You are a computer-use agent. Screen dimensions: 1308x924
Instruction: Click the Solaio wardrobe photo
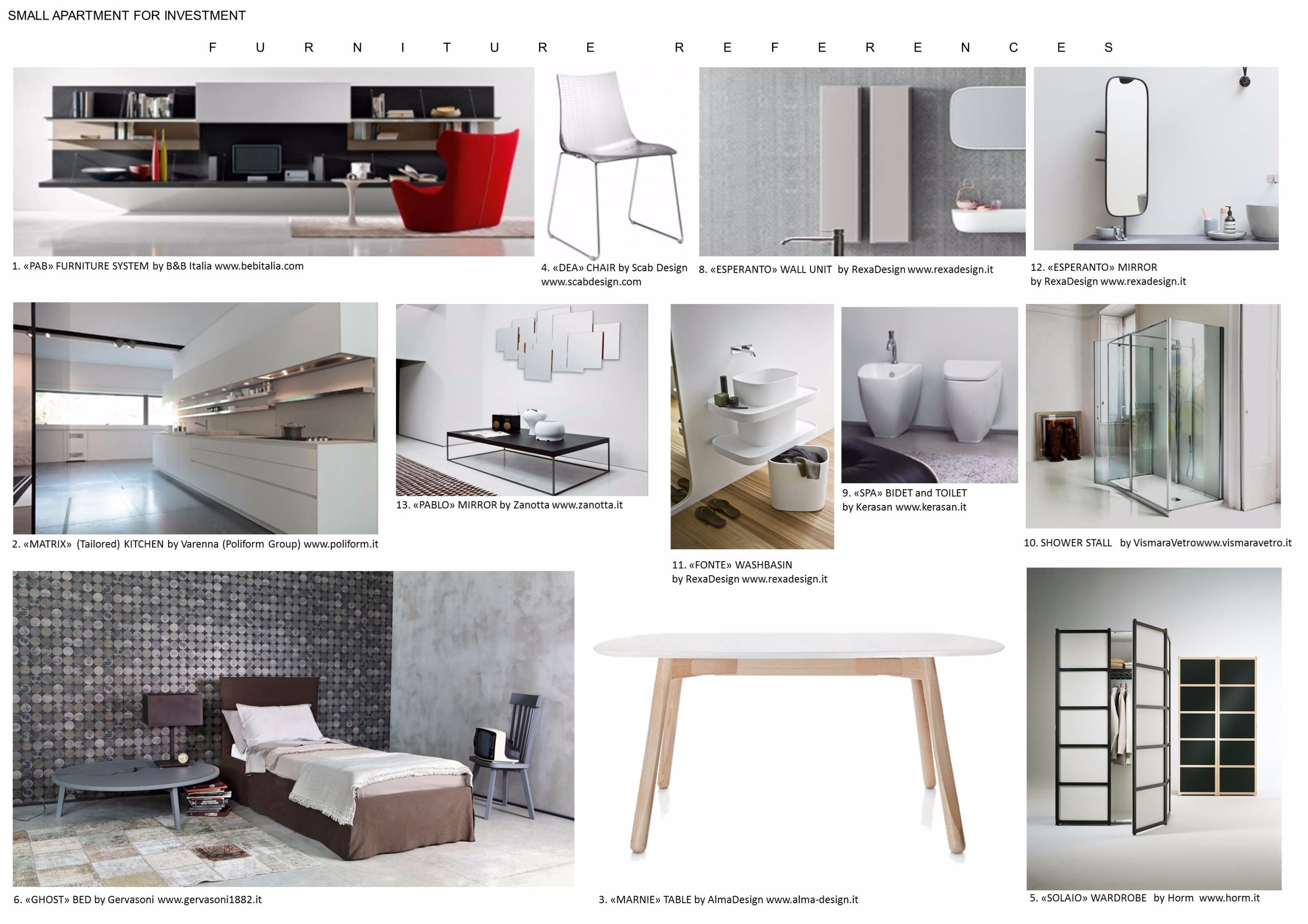click(x=1154, y=728)
